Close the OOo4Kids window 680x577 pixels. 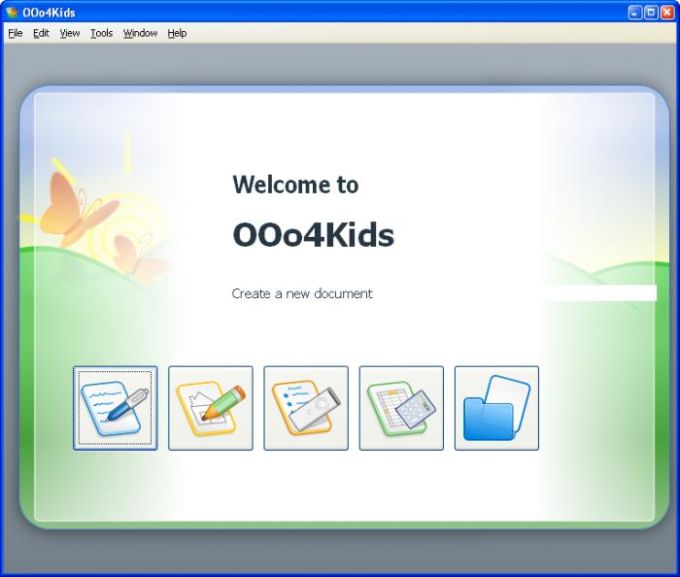tap(667, 13)
